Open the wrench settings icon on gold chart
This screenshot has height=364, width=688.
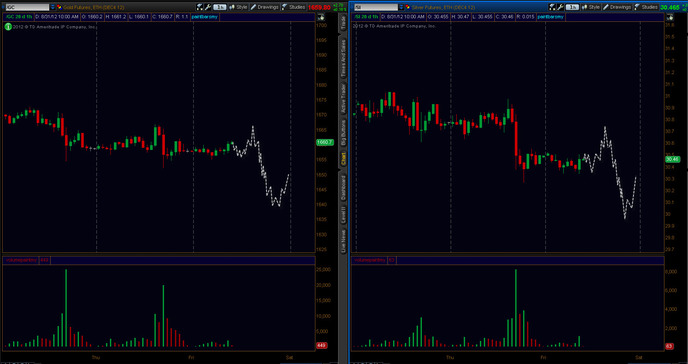coord(208,7)
